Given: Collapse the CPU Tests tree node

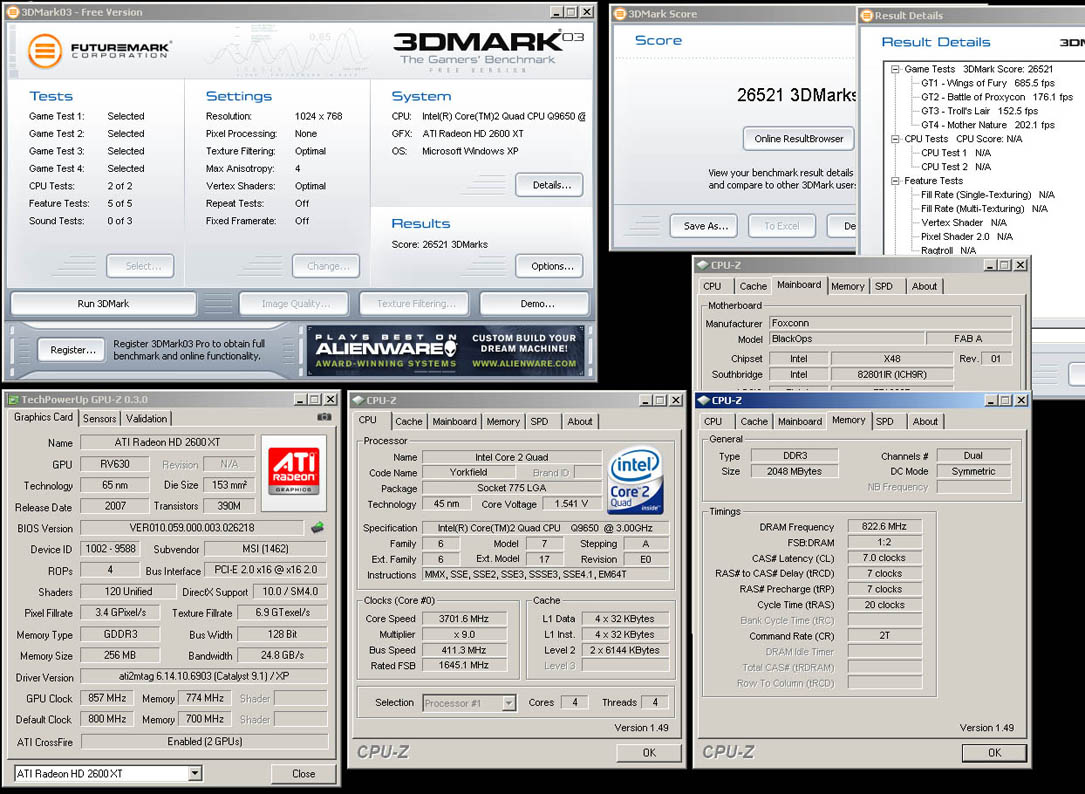Looking at the screenshot, I should (895, 139).
